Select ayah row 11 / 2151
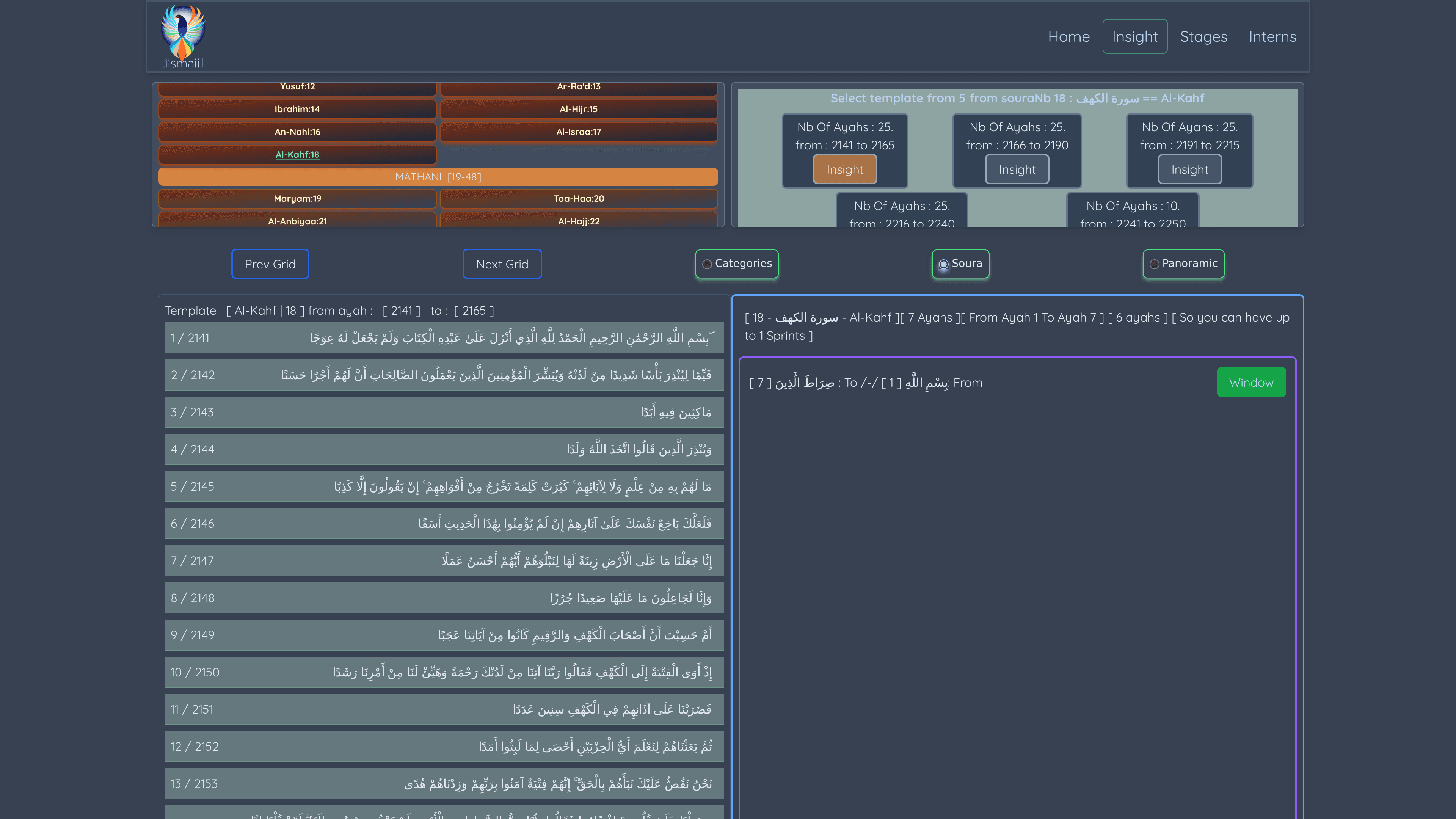1456x819 pixels. click(x=444, y=710)
